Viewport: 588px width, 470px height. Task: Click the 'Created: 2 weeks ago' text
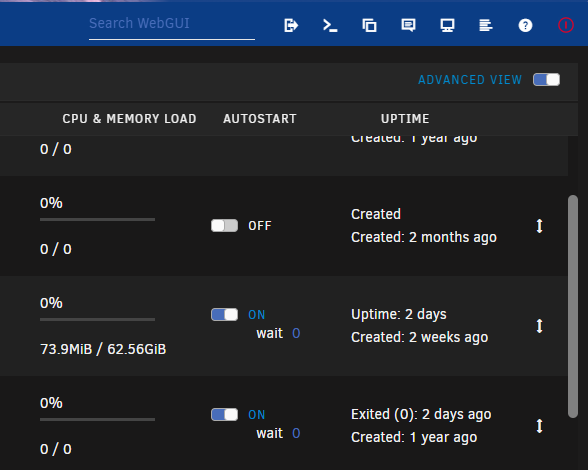click(x=420, y=337)
